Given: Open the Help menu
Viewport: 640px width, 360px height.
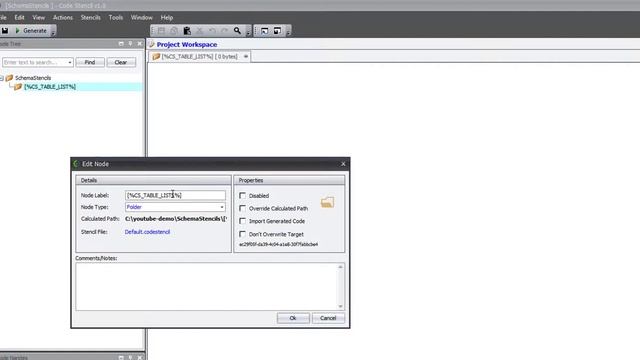Looking at the screenshot, I should click(167, 18).
